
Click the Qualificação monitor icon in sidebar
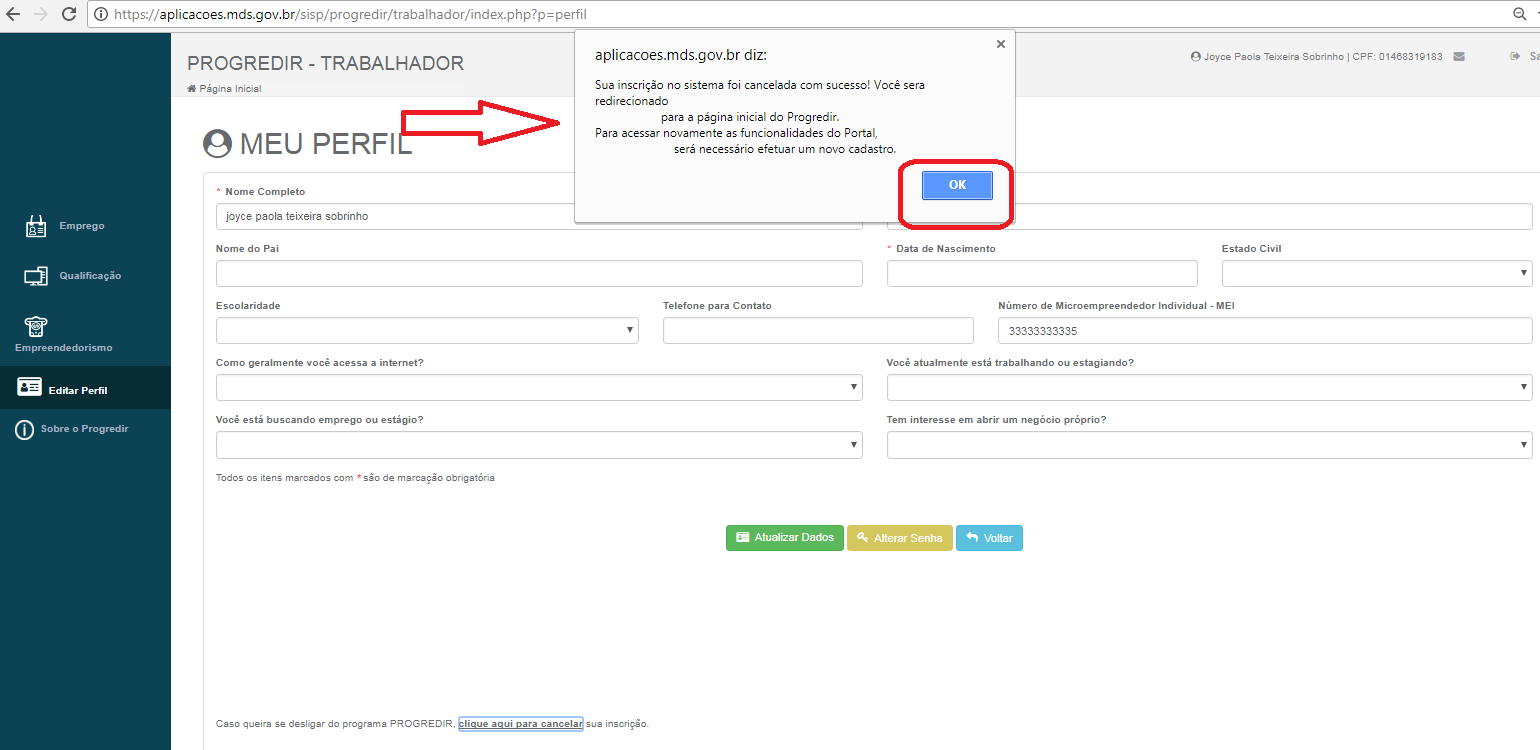(36, 276)
